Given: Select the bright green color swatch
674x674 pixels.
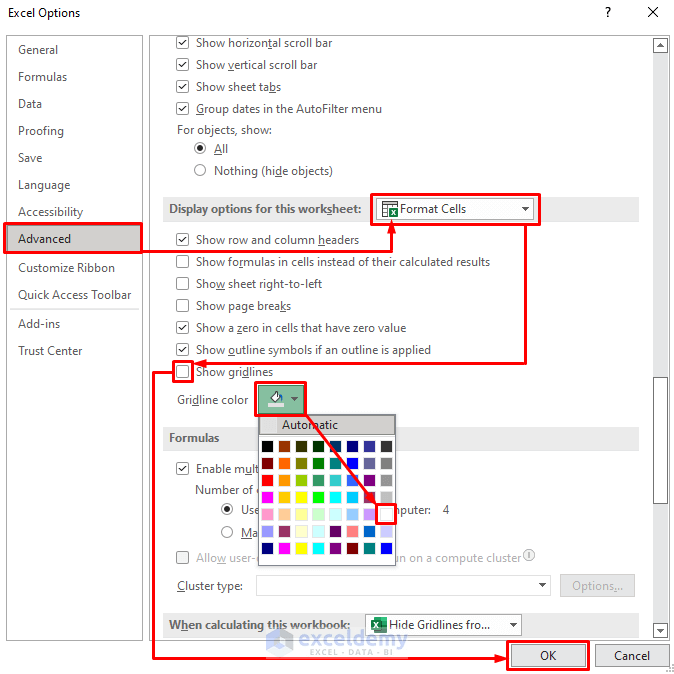Looking at the screenshot, I should pyautogui.click(x=319, y=497).
